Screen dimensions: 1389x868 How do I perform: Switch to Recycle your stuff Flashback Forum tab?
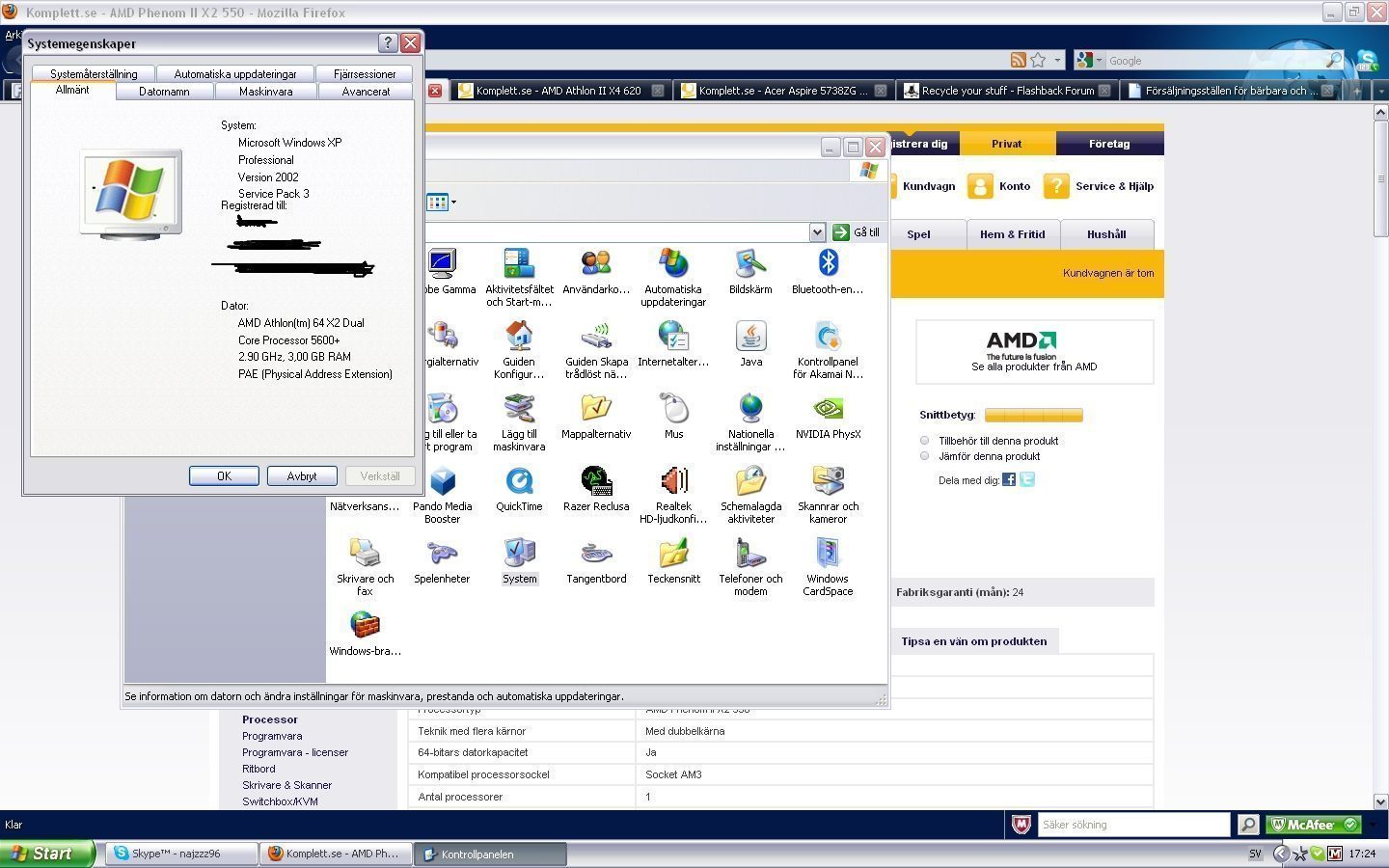point(1007,91)
